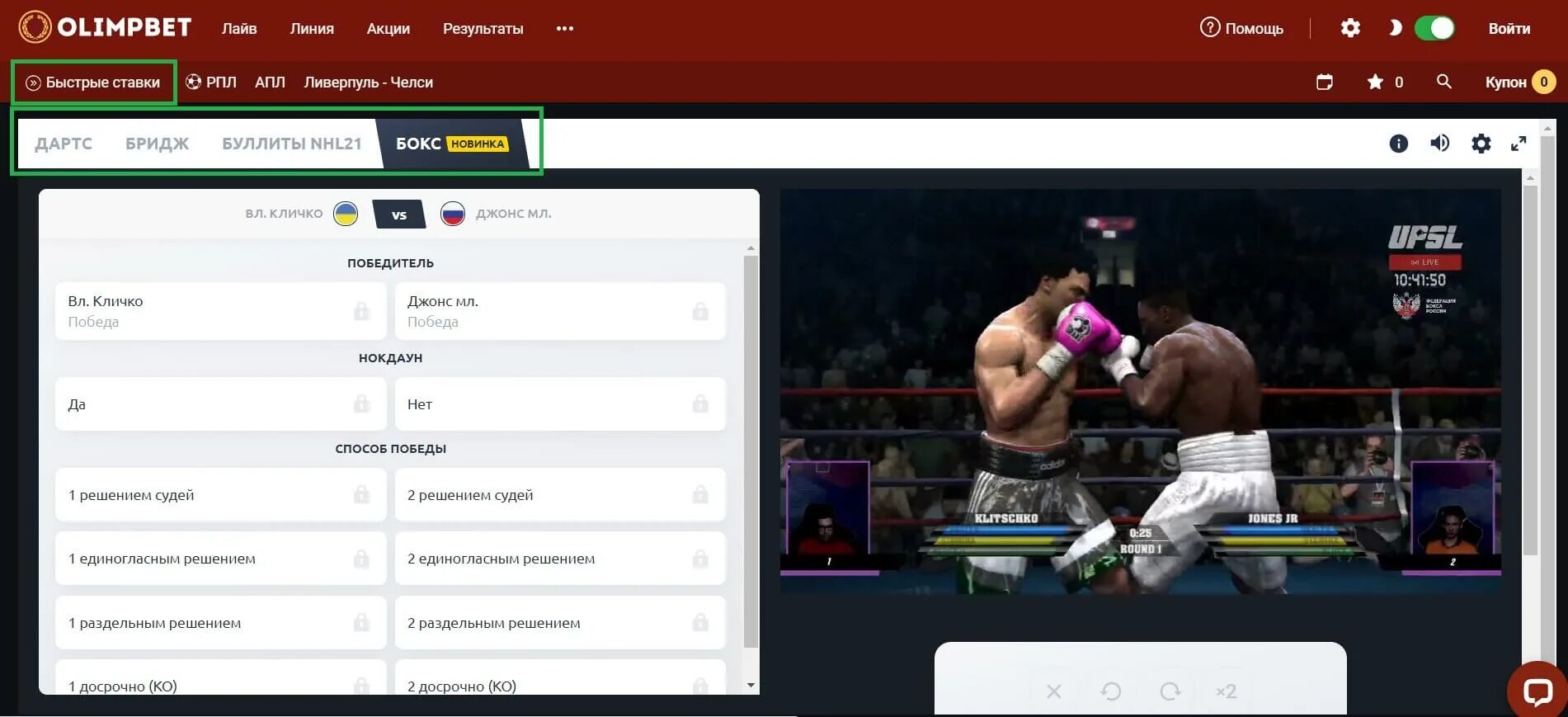Screen dimensions: 1568x717
Task: Expand the three-dots more menu
Action: coord(565,28)
